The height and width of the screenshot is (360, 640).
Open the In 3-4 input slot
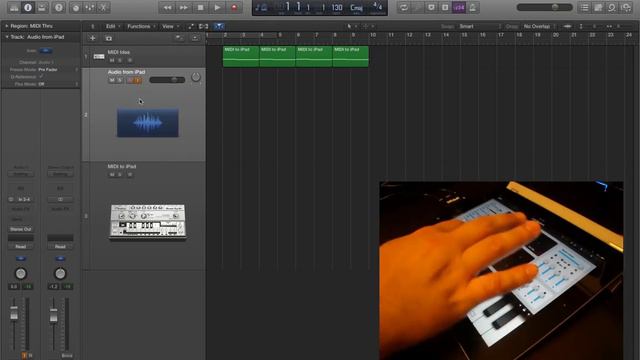click(x=24, y=199)
